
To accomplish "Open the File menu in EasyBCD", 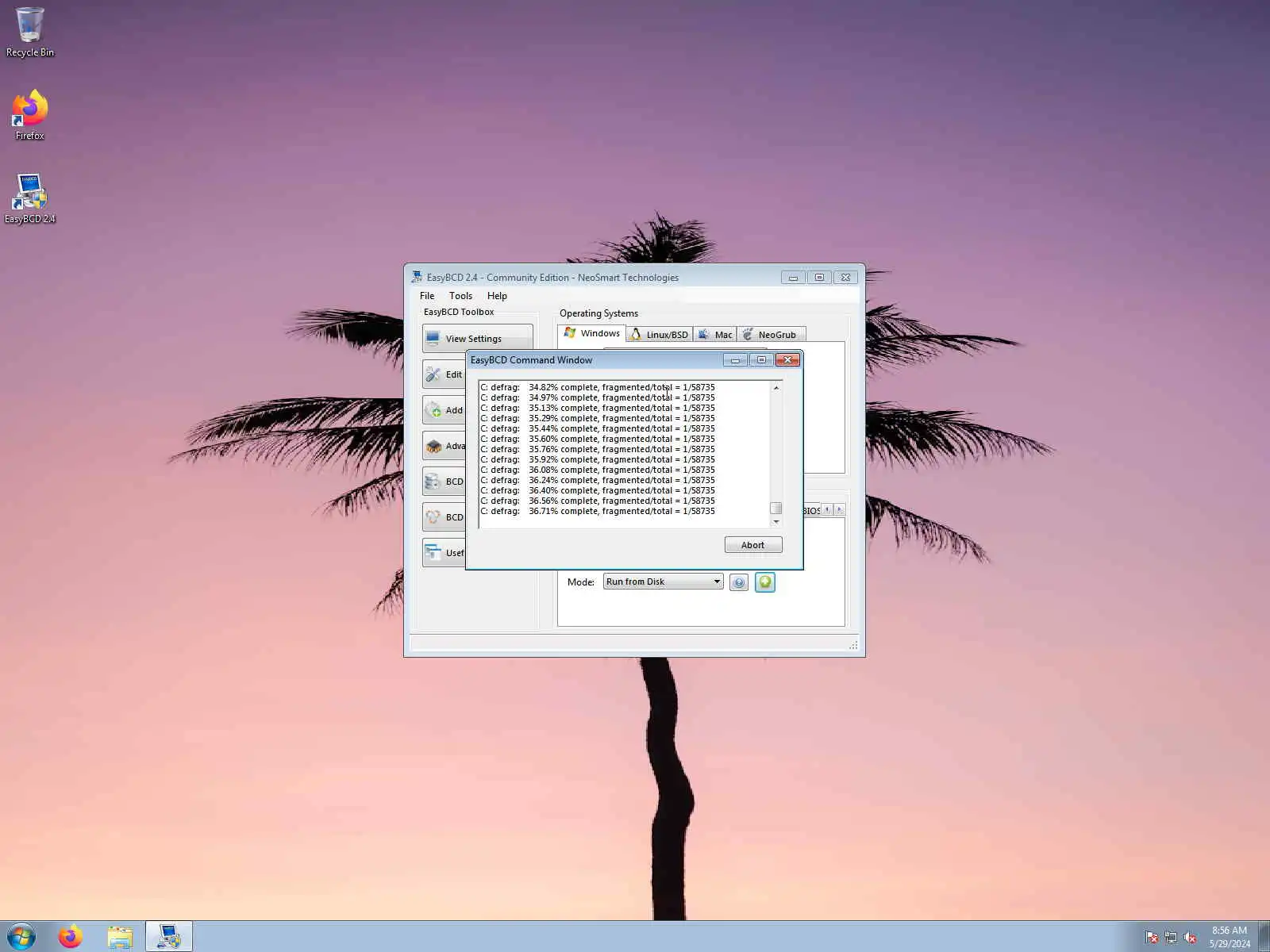I will tap(427, 296).
